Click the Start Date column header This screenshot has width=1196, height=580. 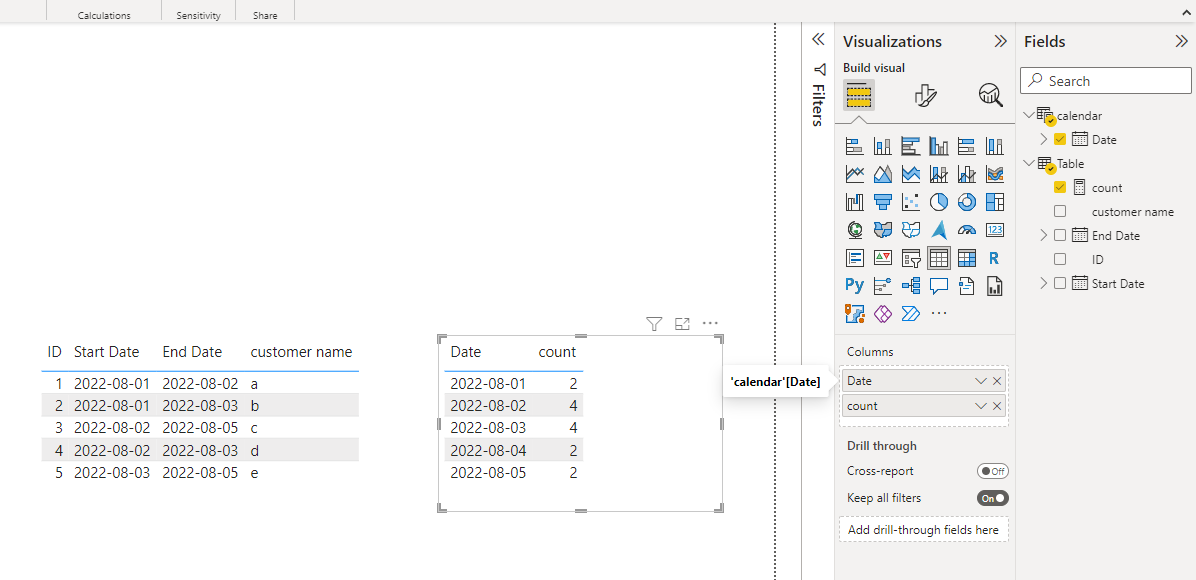point(107,352)
